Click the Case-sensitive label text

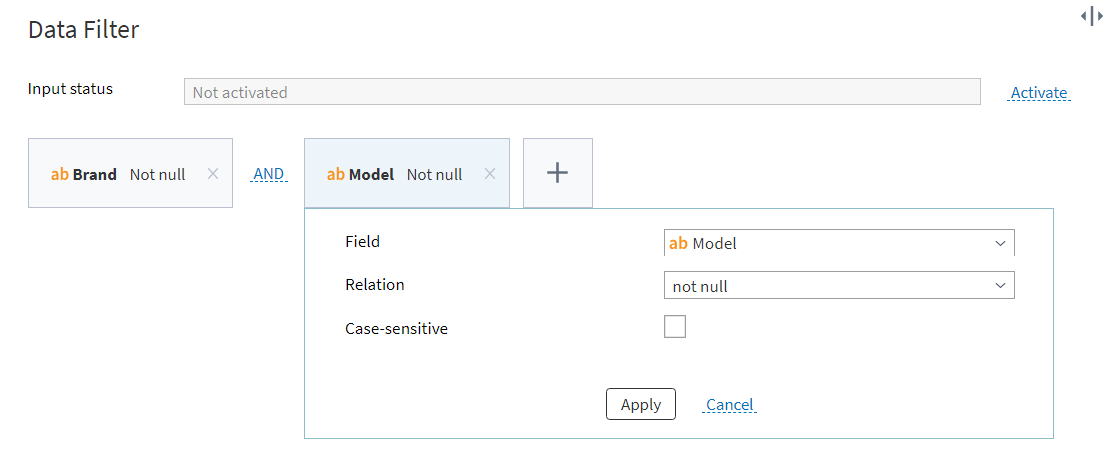[x=397, y=328]
